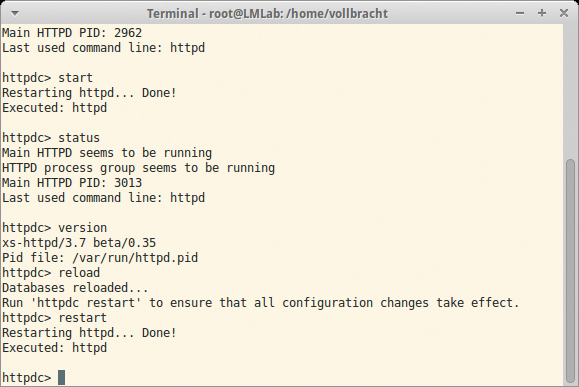
Task: Click the 'httpdc> reload' command line
Action: [x=51, y=273]
